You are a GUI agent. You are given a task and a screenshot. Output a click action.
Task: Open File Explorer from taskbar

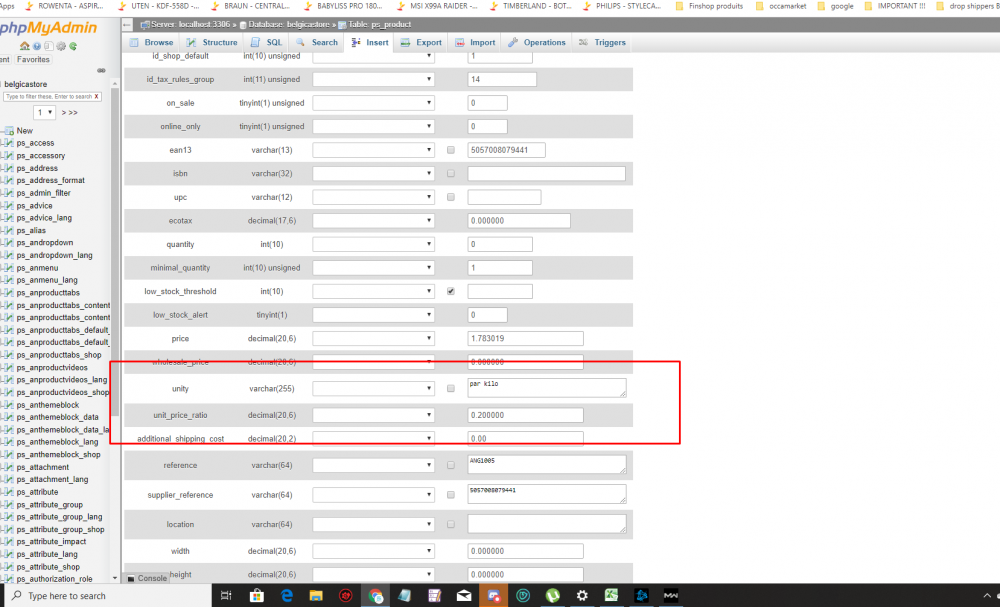point(316,596)
